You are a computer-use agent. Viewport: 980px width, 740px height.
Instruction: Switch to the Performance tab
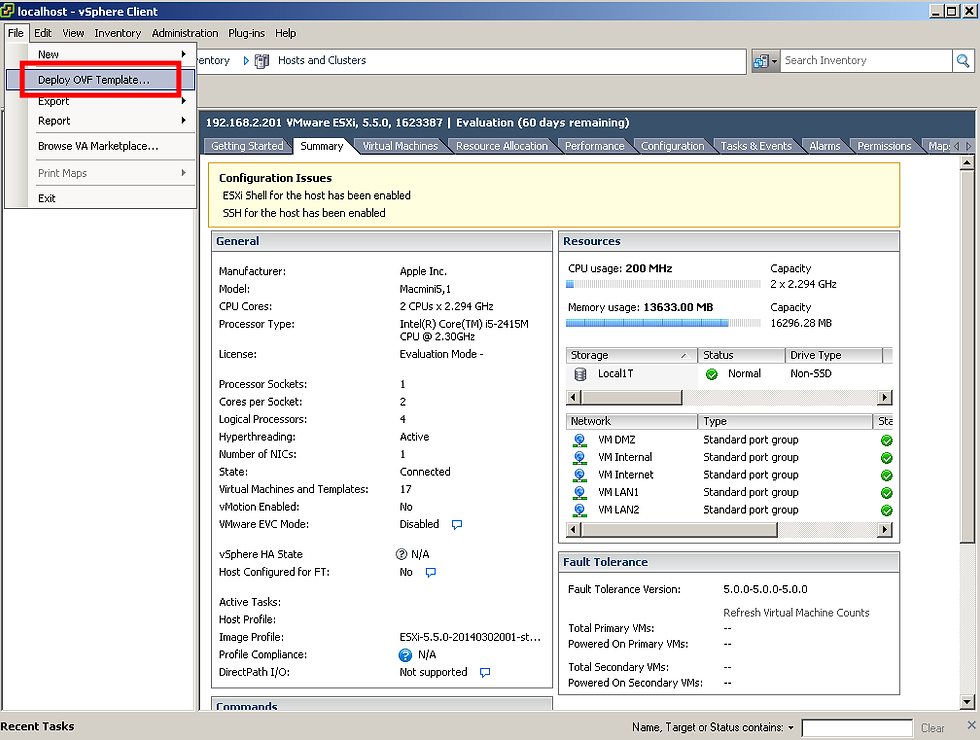(594, 146)
